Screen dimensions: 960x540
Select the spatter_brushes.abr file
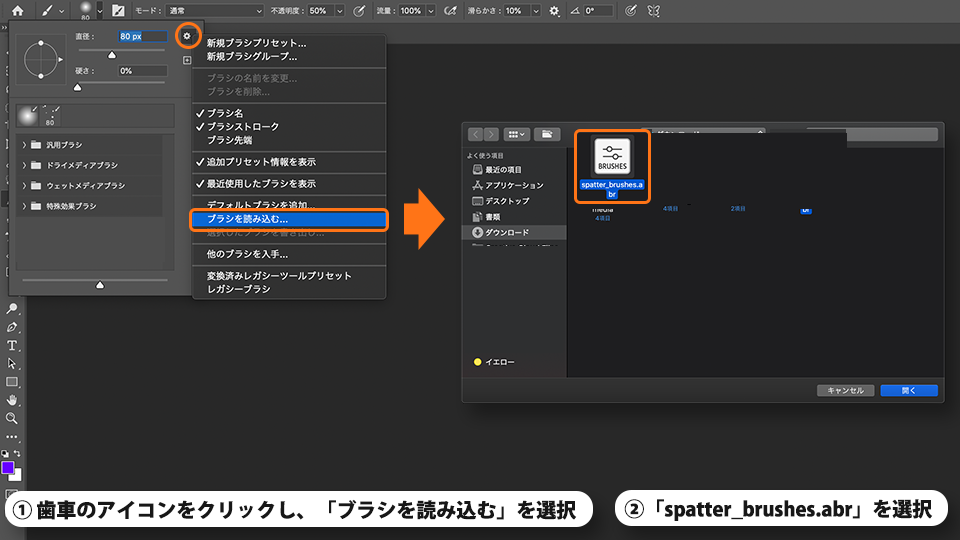click(x=612, y=167)
